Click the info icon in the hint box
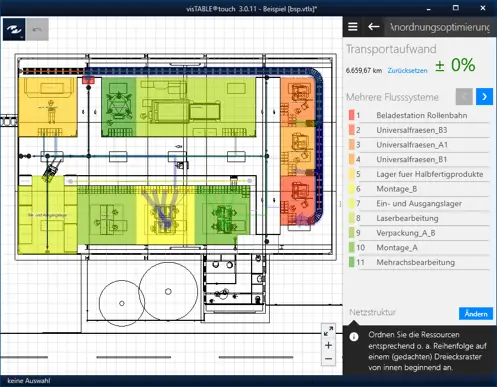This screenshot has width=497, height=387. [354, 337]
